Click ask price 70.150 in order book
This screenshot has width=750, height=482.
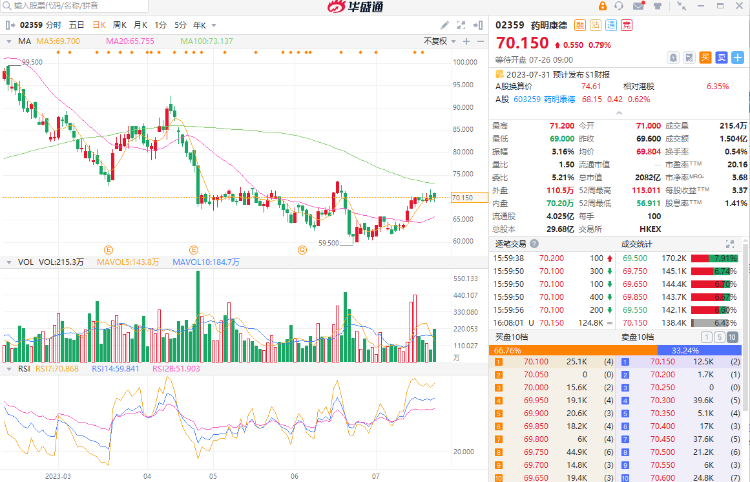(662, 362)
